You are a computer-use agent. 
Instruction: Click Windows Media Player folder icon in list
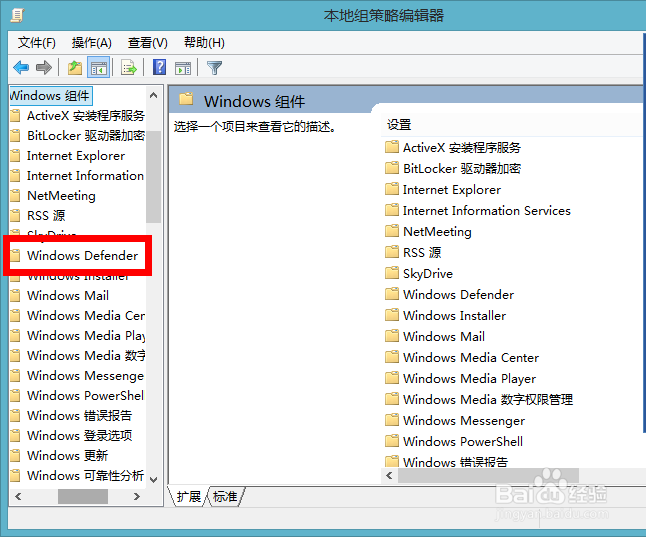(392, 378)
